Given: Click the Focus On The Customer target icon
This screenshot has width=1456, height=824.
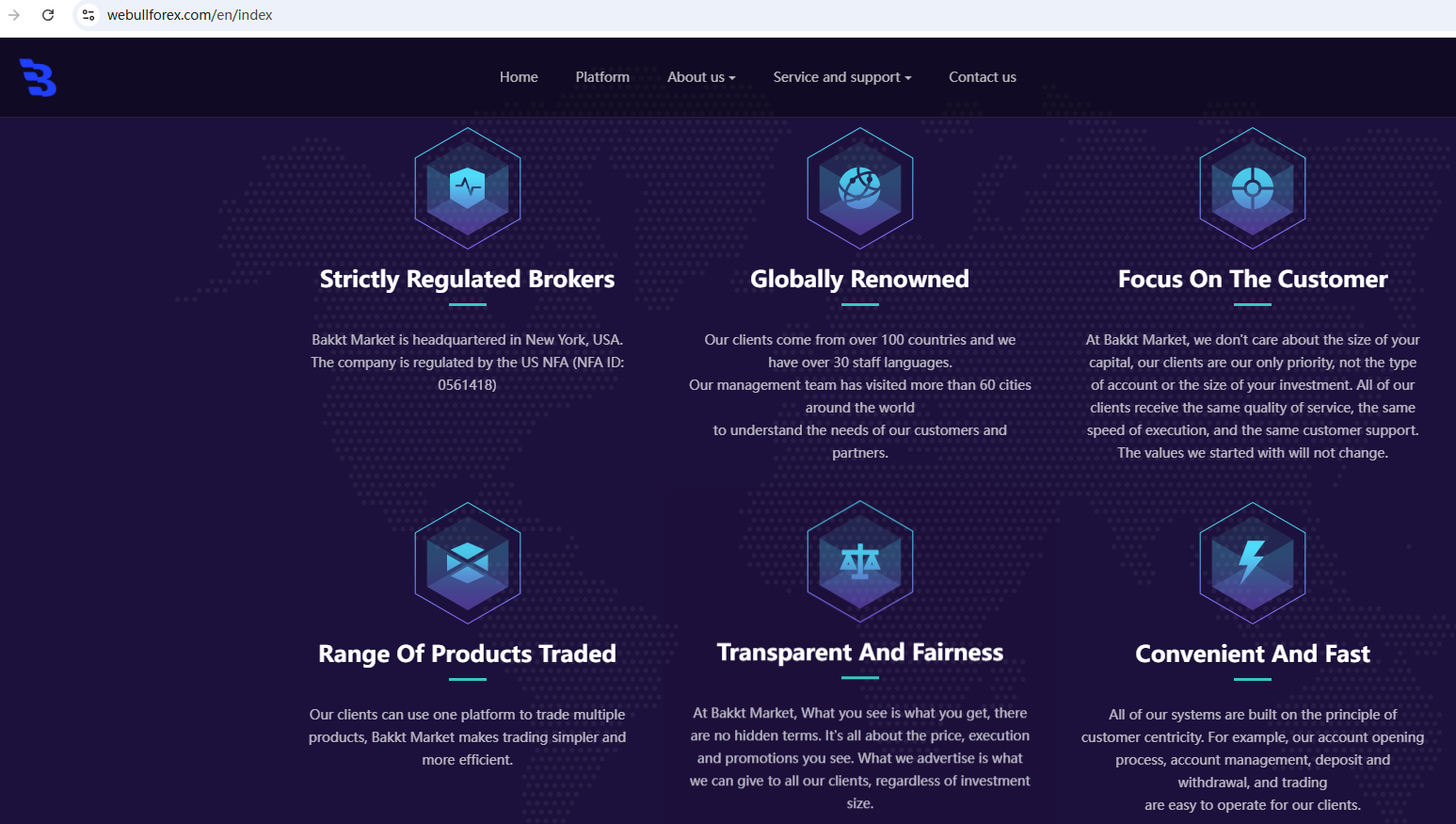Looking at the screenshot, I should tap(1253, 188).
